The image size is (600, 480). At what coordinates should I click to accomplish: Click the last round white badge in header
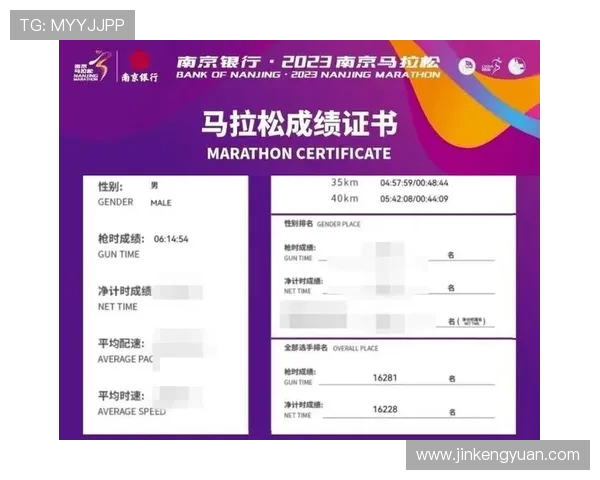[x=517, y=66]
